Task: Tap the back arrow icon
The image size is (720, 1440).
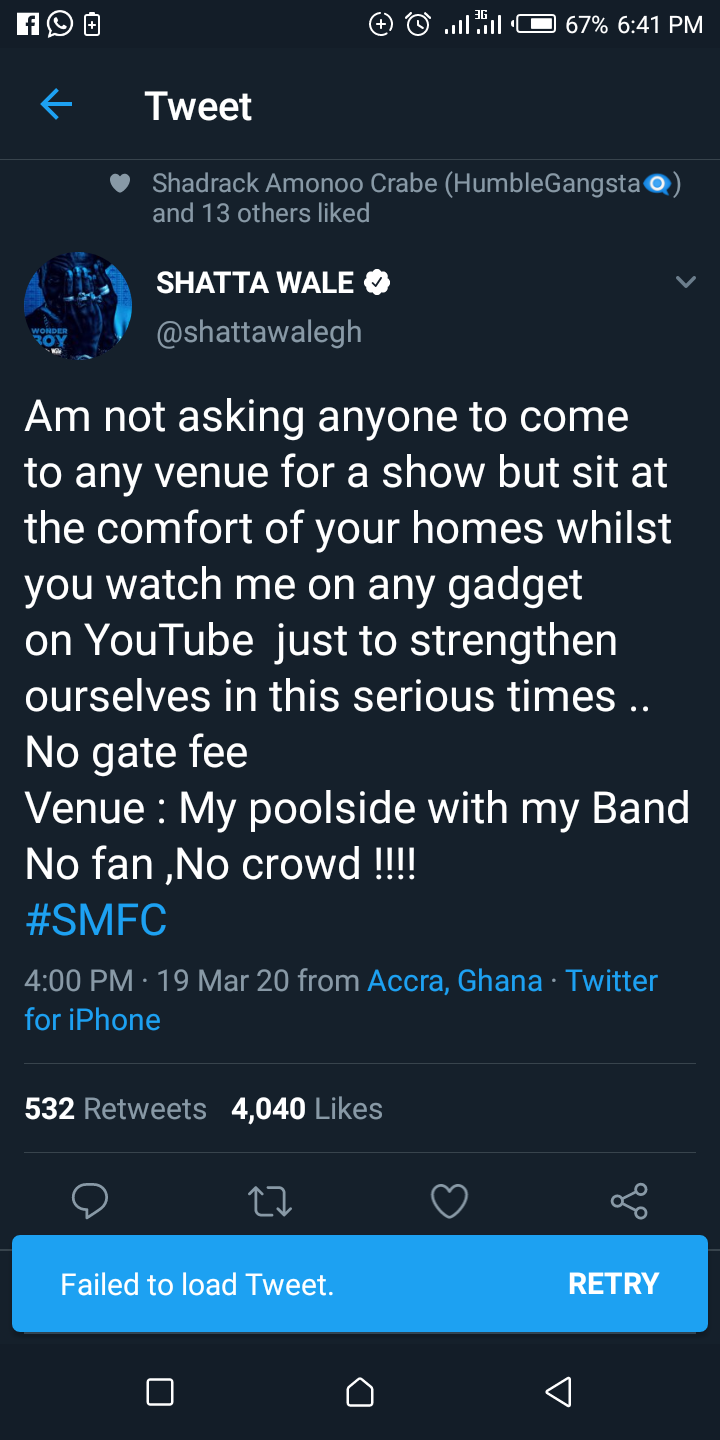Action: click(x=56, y=104)
